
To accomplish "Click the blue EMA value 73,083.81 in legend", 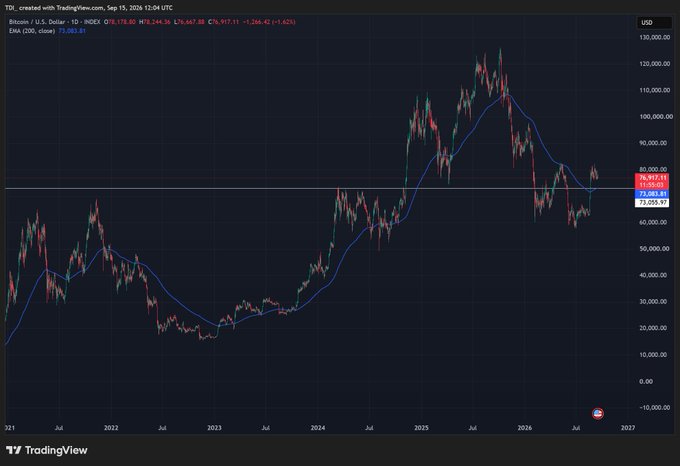I will click(x=72, y=31).
